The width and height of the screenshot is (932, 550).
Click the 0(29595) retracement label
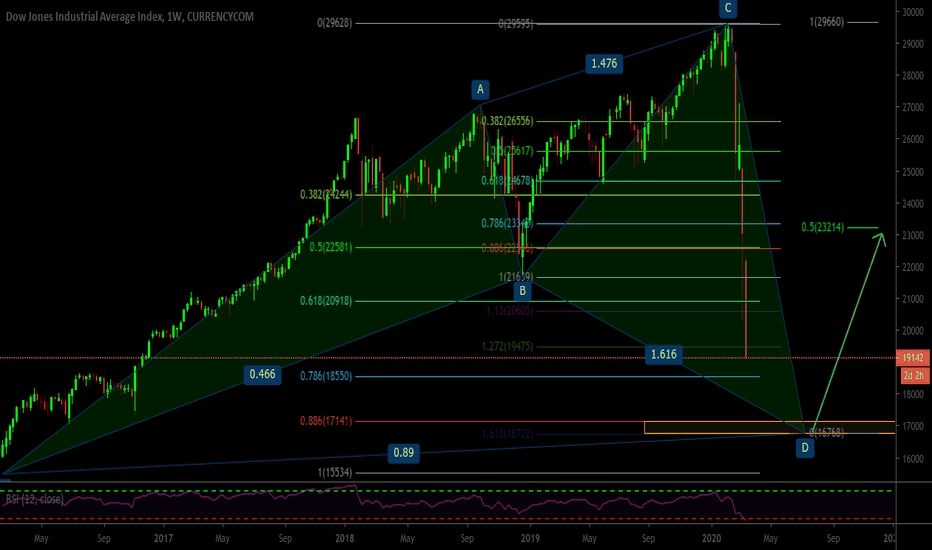[515, 24]
